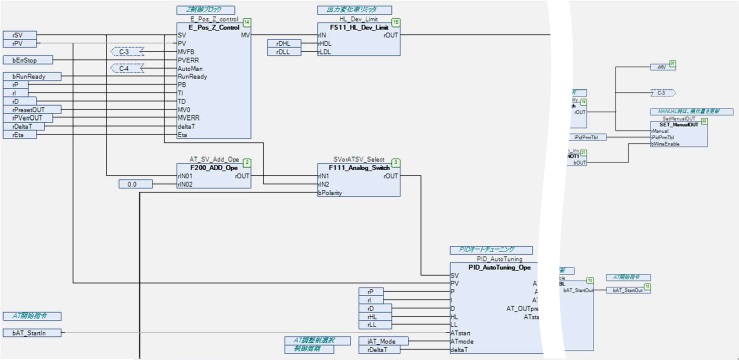The image size is (739, 360).
Task: Select the rDHL input on HL_Dev_Limit
Action: pos(284,43)
